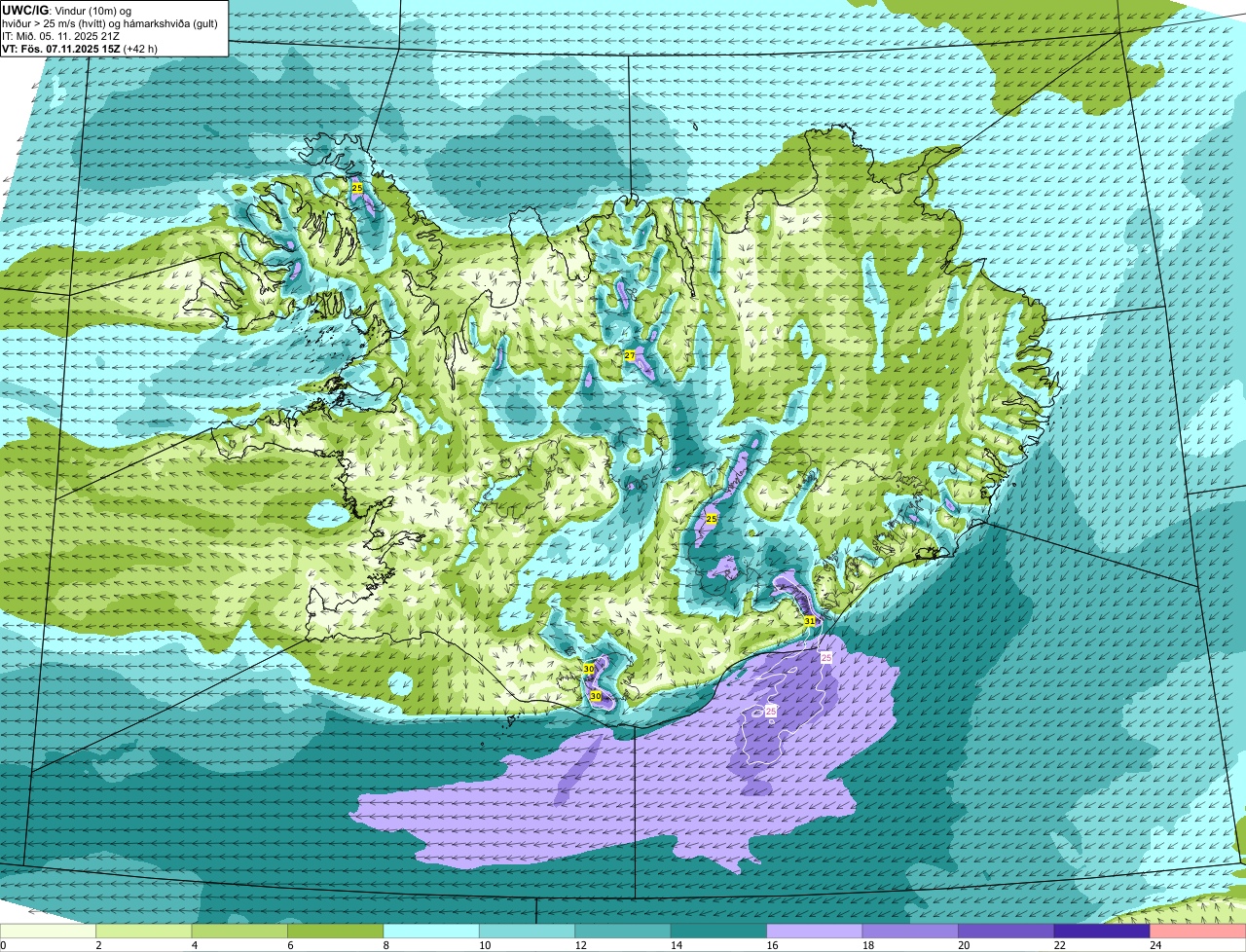Click the 18–20 m/s purple legend swatch
The width and height of the screenshot is (1246, 952).
(x=910, y=931)
